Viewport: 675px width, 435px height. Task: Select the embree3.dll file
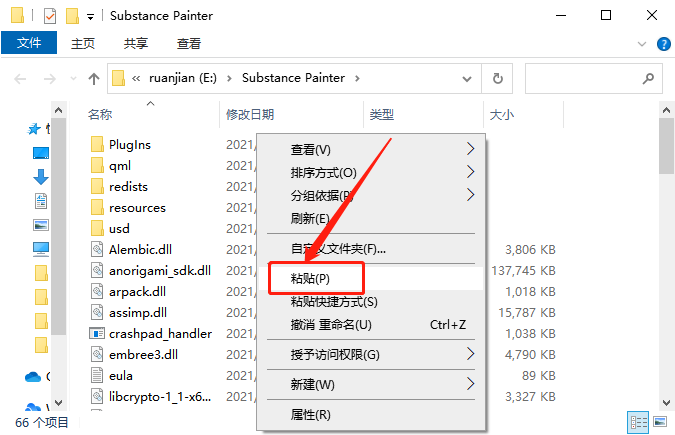point(143,354)
